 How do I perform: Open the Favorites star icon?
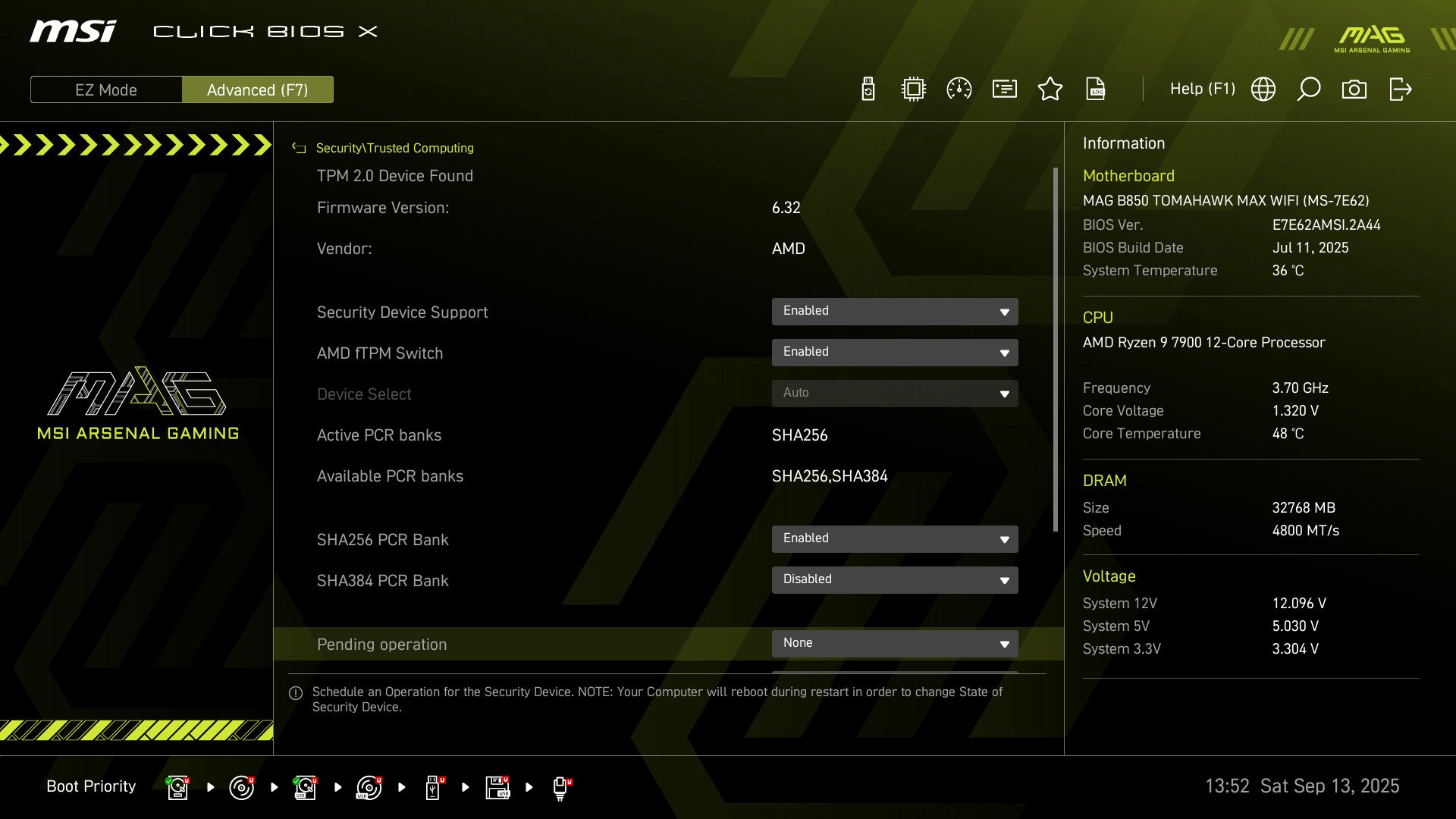1050,89
